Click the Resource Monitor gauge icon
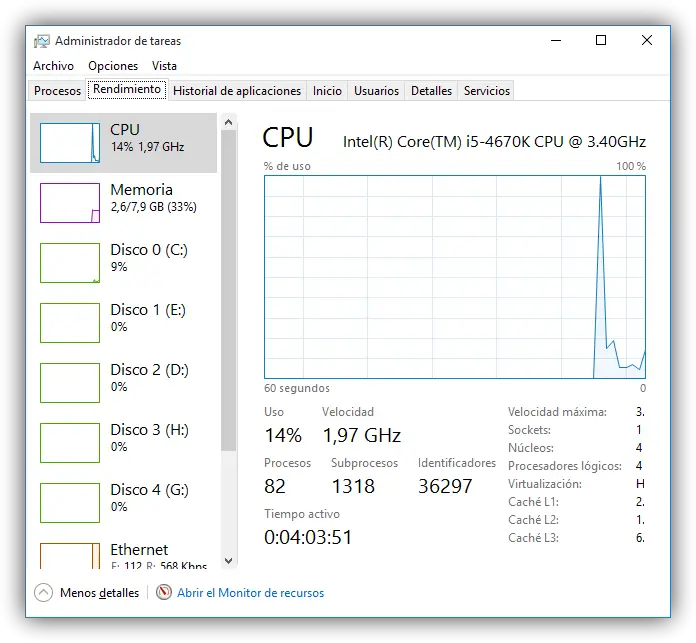This screenshot has height=643, width=696. coord(164,592)
